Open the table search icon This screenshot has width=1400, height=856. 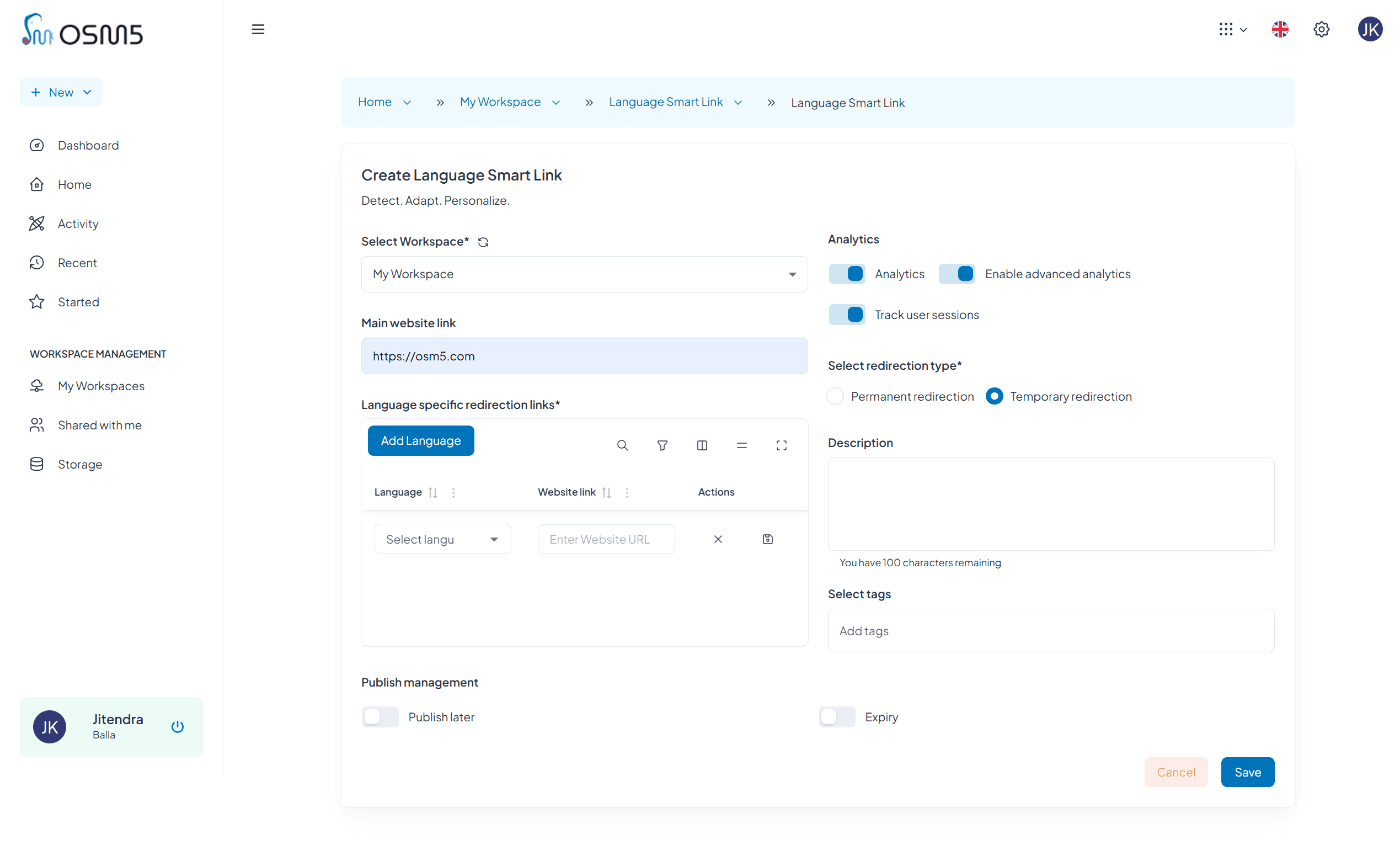coord(622,445)
